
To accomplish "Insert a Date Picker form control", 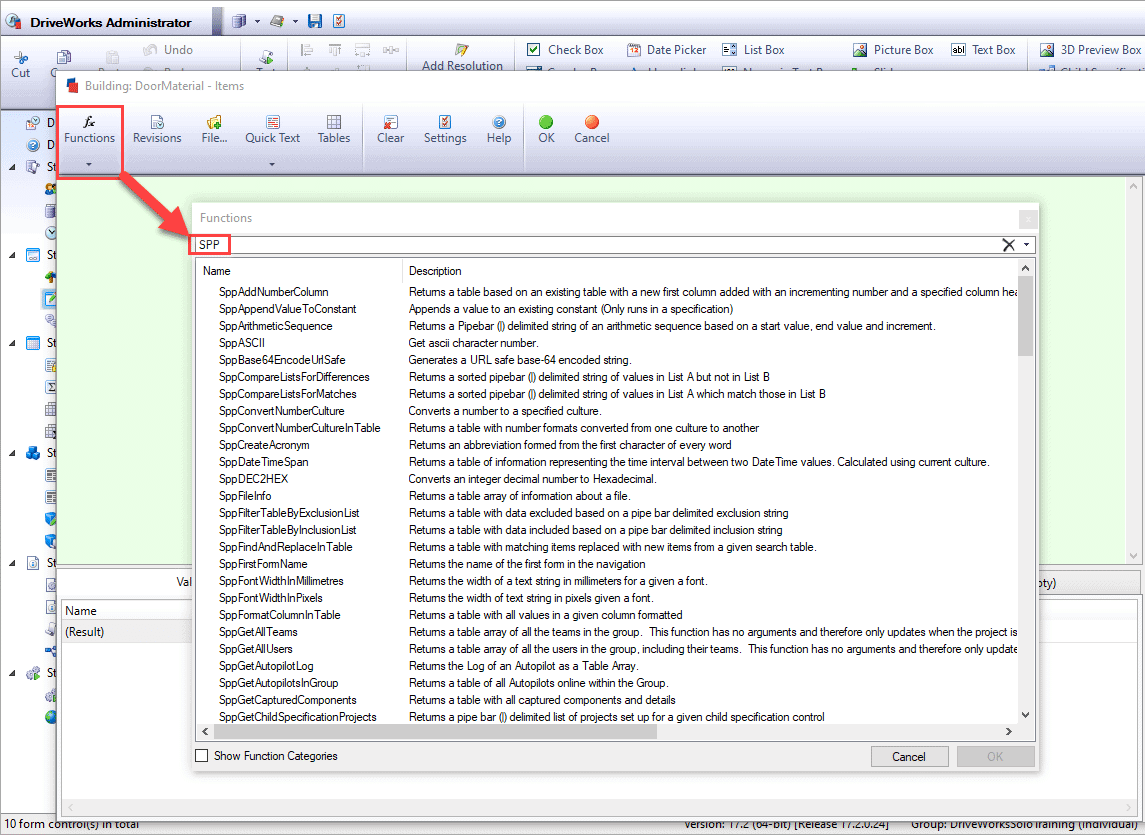I will point(667,50).
